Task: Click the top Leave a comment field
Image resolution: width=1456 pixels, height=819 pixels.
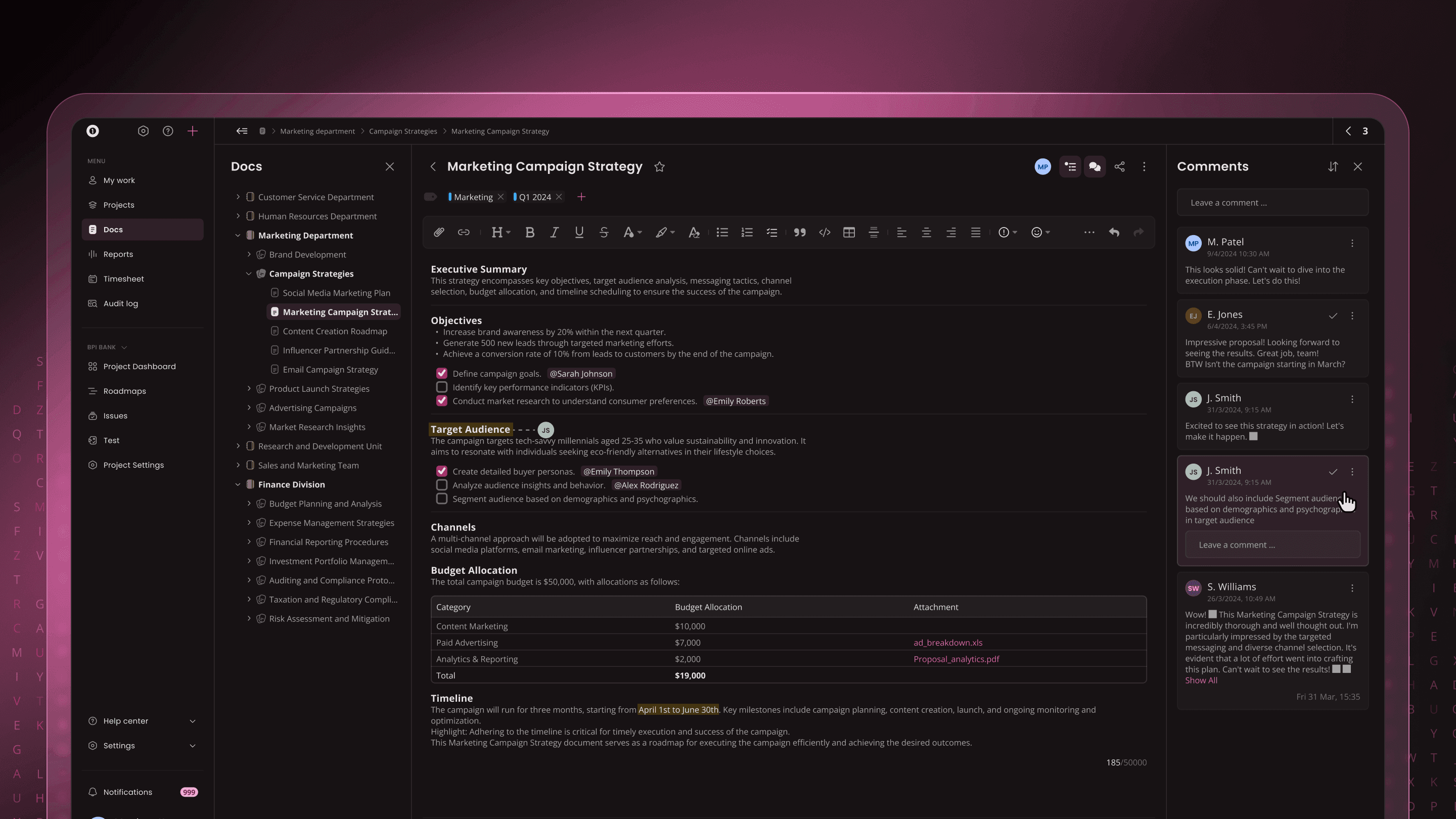Action: tap(1272, 202)
